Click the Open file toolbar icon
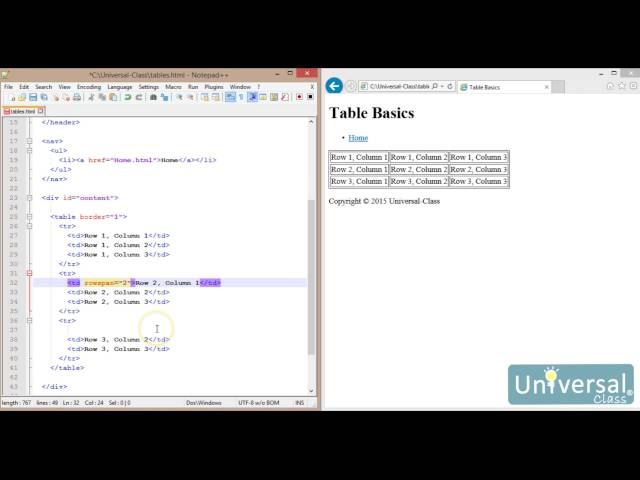The height and width of the screenshot is (480, 640). point(22,97)
